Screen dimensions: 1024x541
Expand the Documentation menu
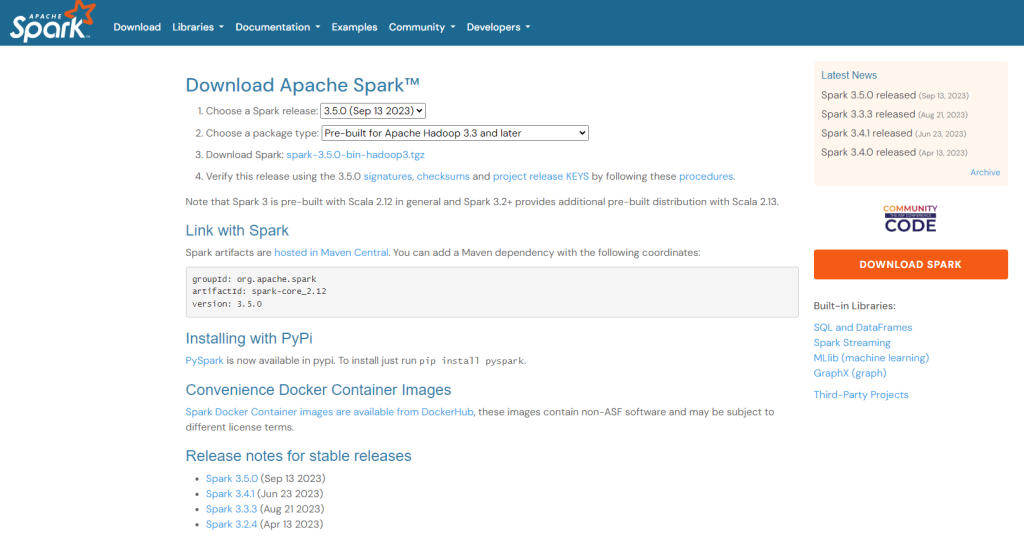point(278,27)
